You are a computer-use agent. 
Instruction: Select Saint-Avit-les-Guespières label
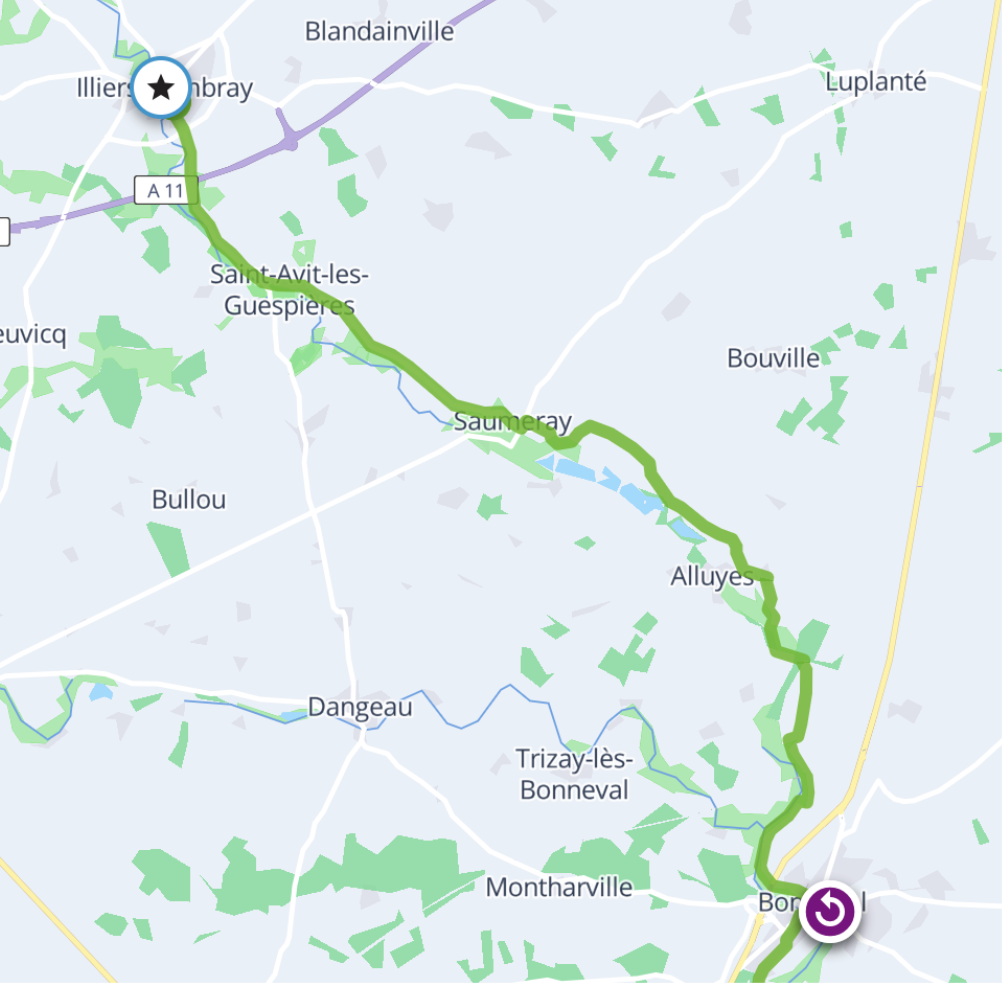tap(289, 289)
